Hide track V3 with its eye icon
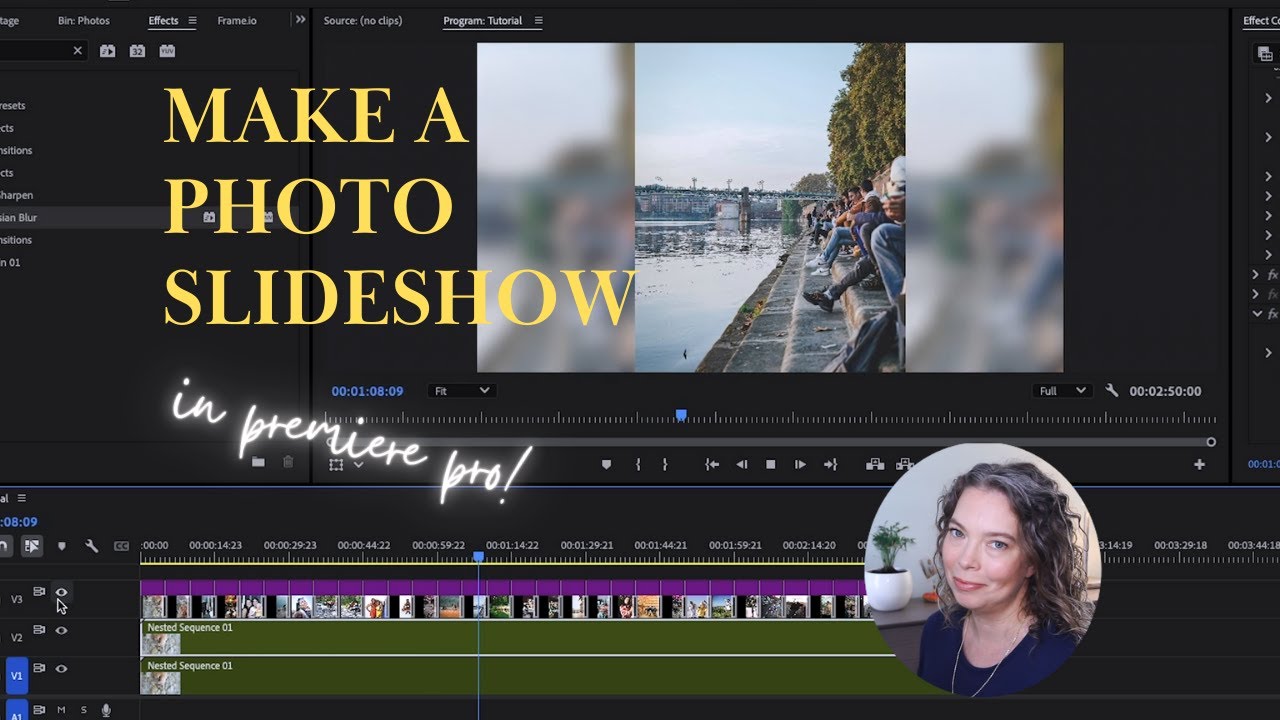 click(x=61, y=592)
